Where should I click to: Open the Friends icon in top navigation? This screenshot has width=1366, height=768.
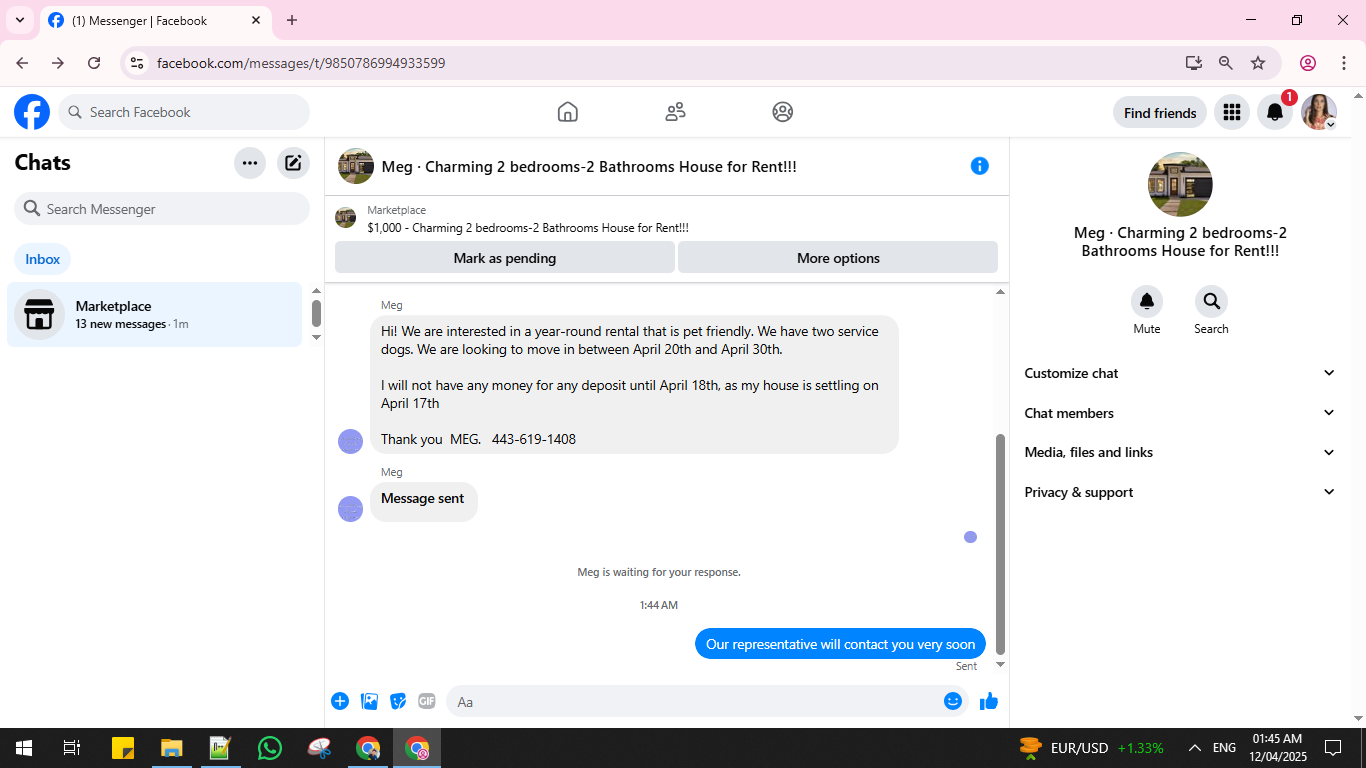pos(676,112)
